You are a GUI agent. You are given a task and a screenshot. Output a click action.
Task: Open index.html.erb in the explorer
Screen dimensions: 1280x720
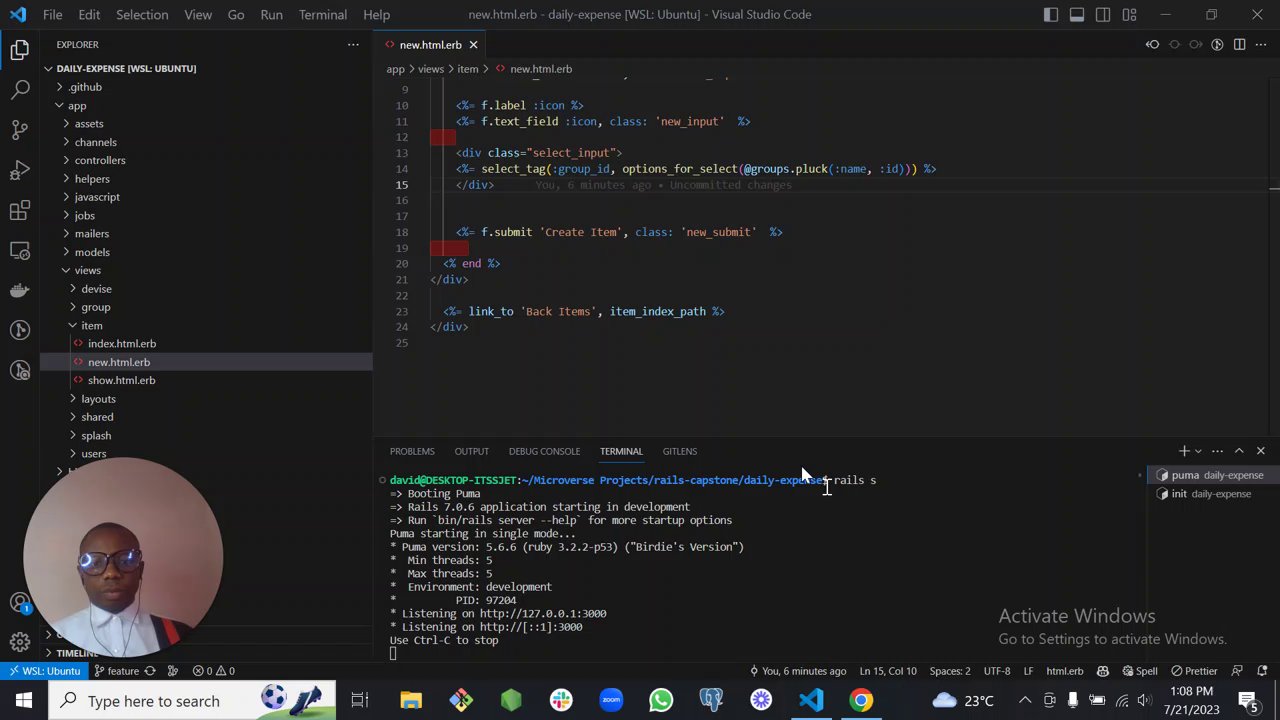click(x=122, y=344)
